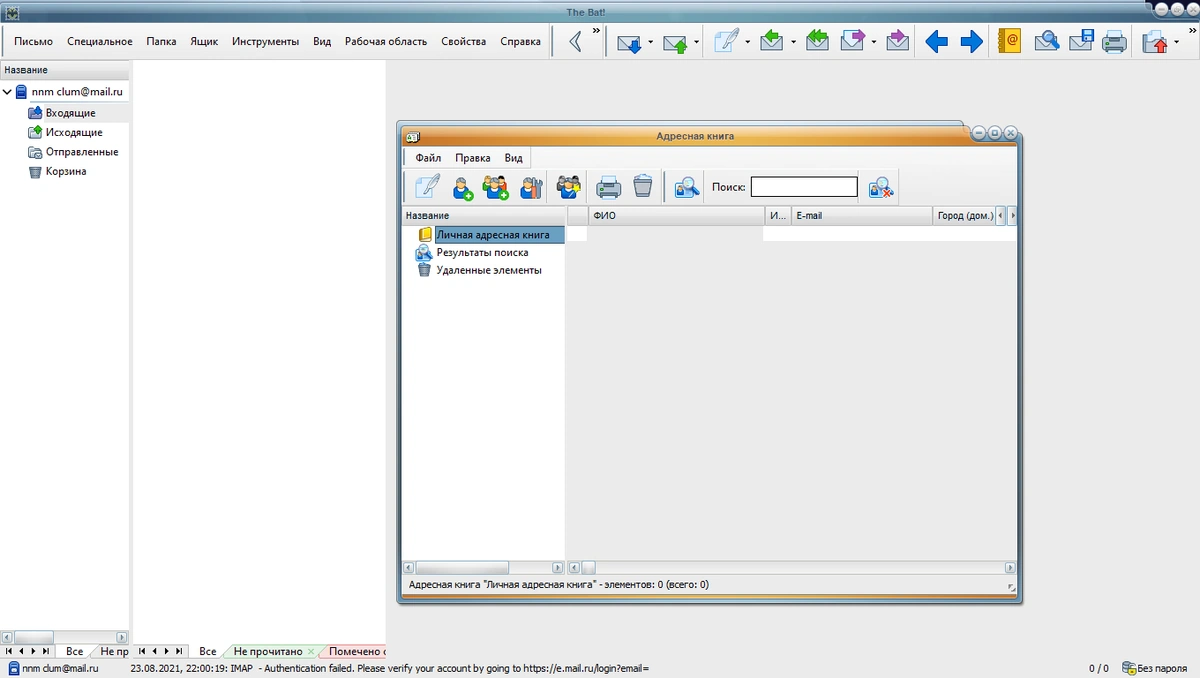Click the Название header in address book
1200x678 pixels.
[x=483, y=215]
